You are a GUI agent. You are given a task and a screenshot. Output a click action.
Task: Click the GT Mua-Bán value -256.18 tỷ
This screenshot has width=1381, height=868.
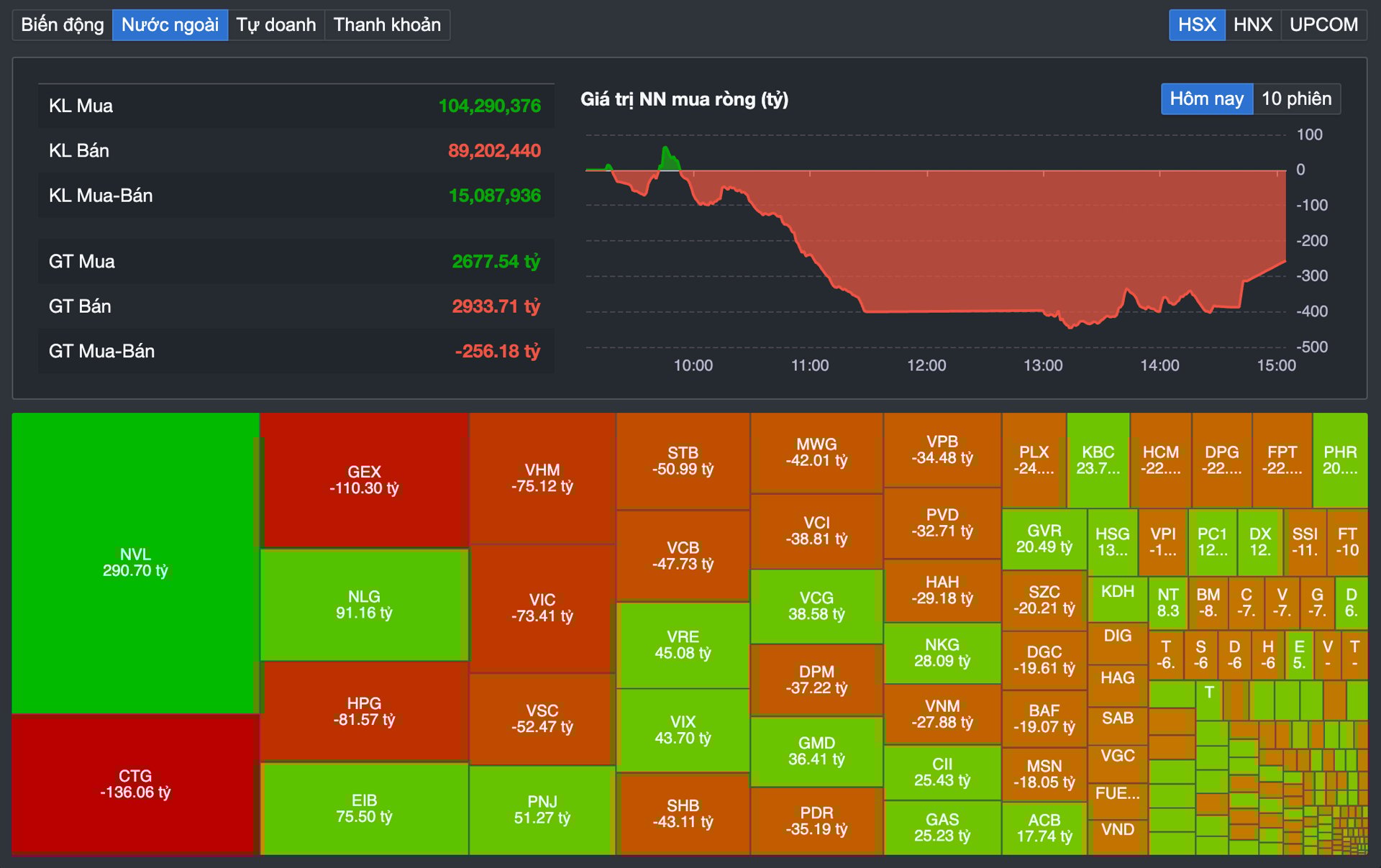pyautogui.click(x=497, y=352)
